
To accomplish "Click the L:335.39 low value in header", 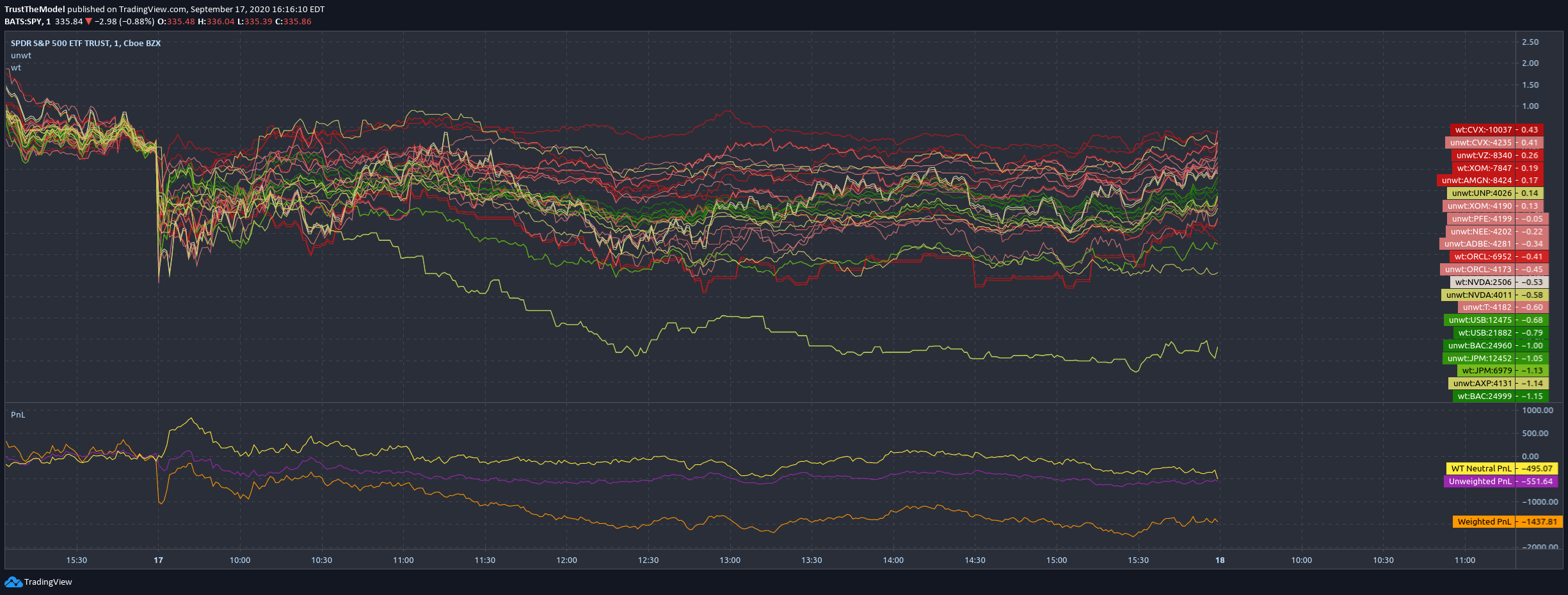I will [x=255, y=21].
